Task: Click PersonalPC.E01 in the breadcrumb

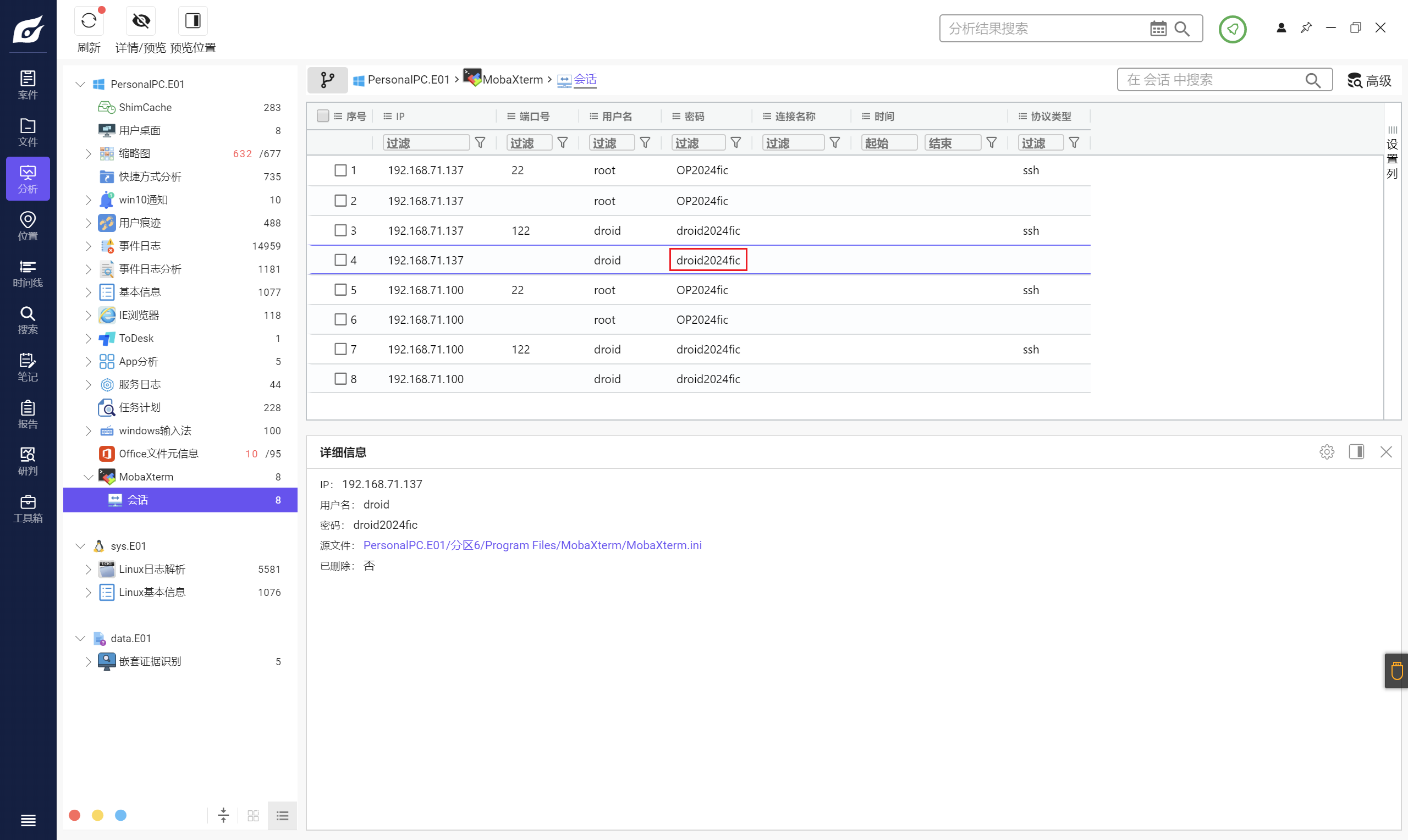Action: 408,80
